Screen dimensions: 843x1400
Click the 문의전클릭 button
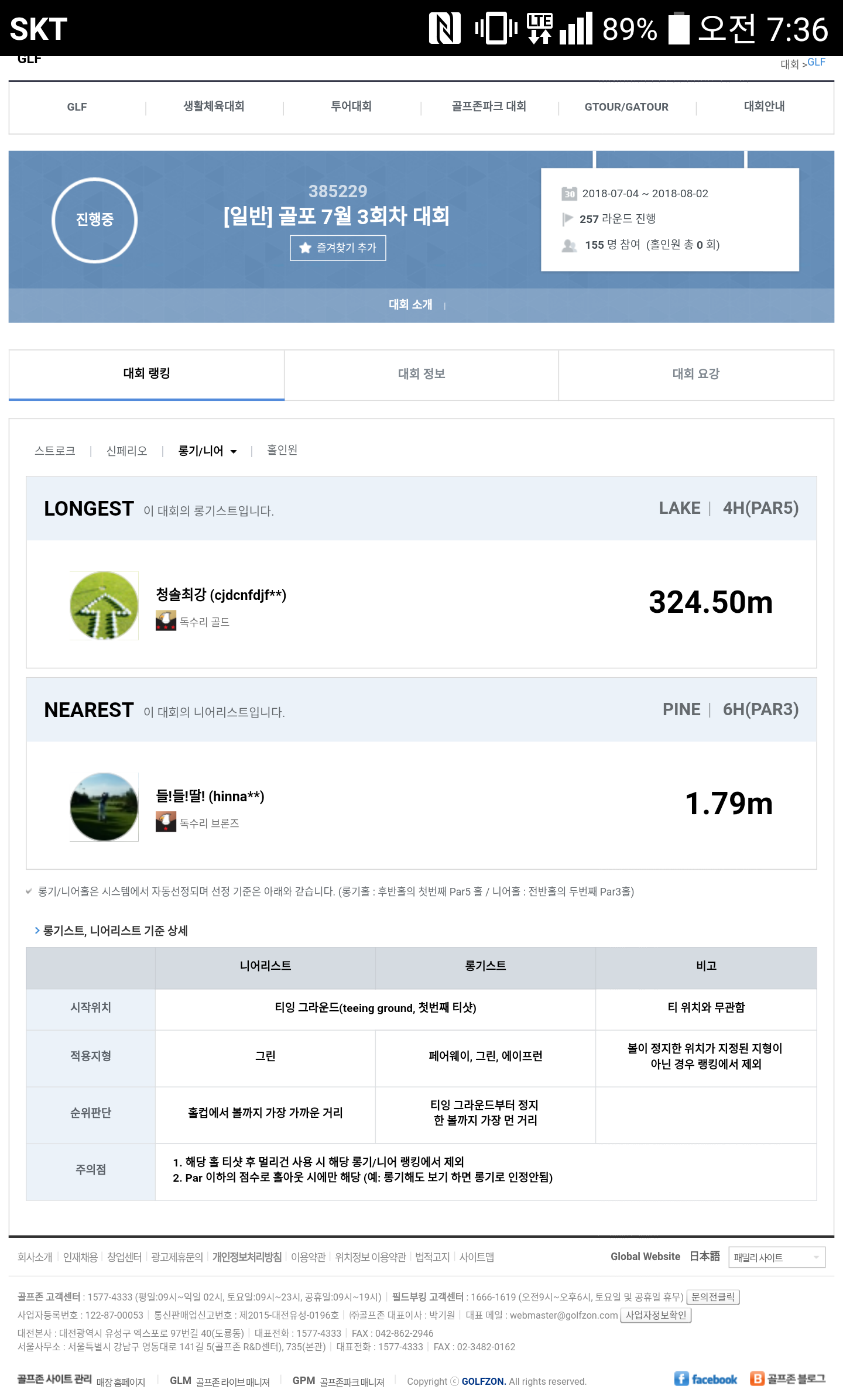tap(712, 1297)
